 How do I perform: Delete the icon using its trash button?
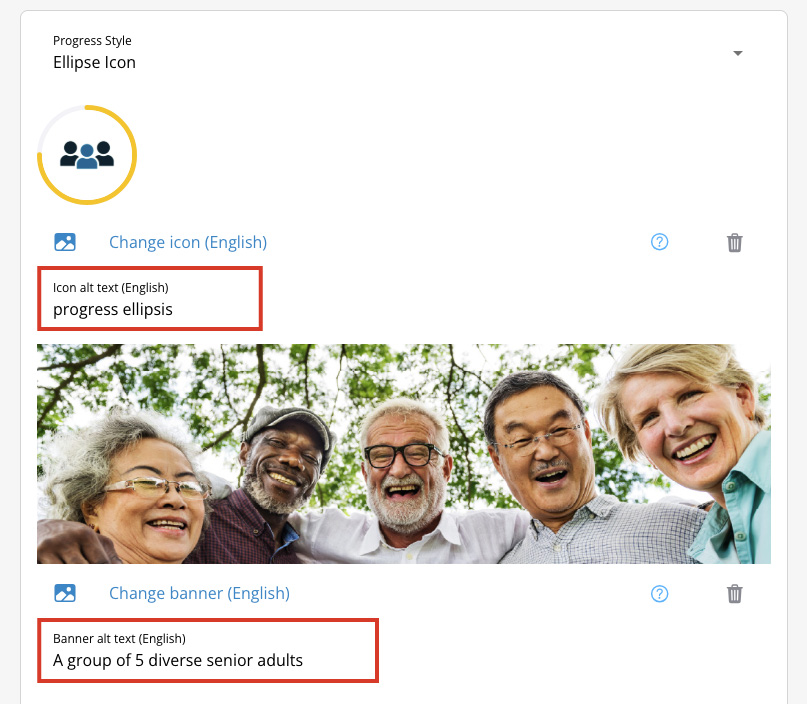pos(734,242)
